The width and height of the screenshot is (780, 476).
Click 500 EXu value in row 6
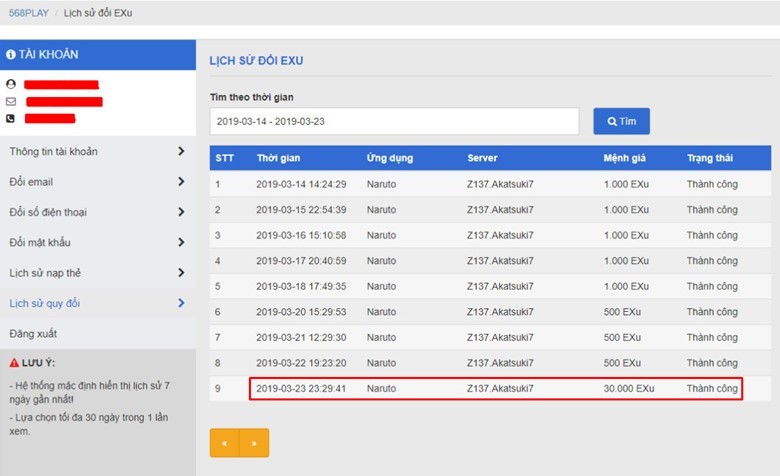[x=622, y=312]
